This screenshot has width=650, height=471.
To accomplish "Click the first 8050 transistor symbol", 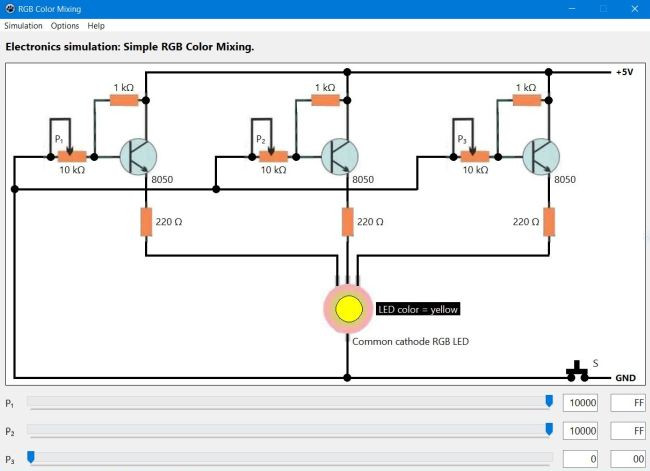I will (138, 157).
